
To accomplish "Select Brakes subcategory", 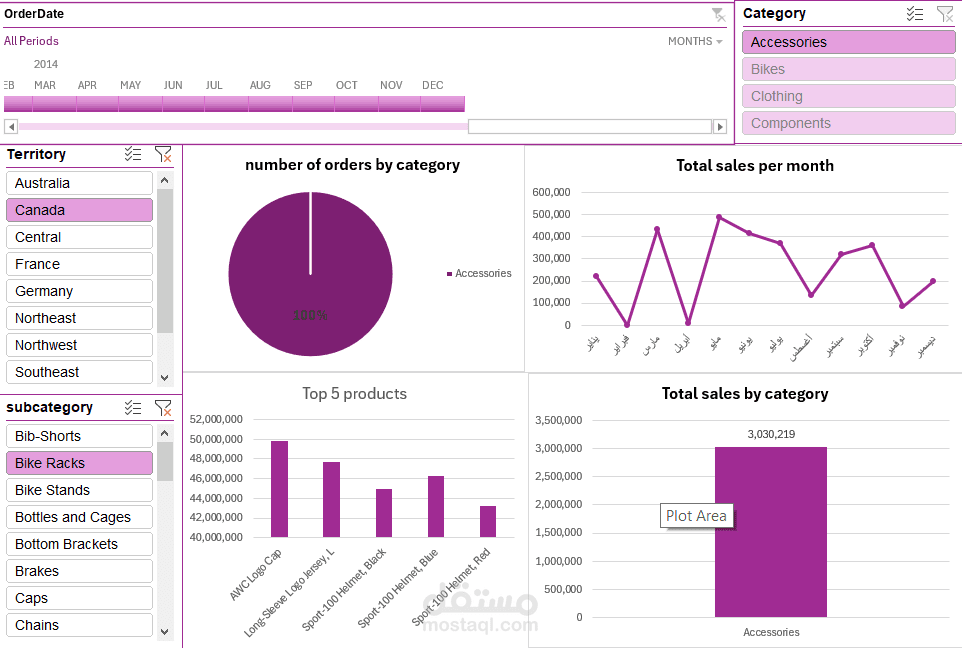I will 79,571.
